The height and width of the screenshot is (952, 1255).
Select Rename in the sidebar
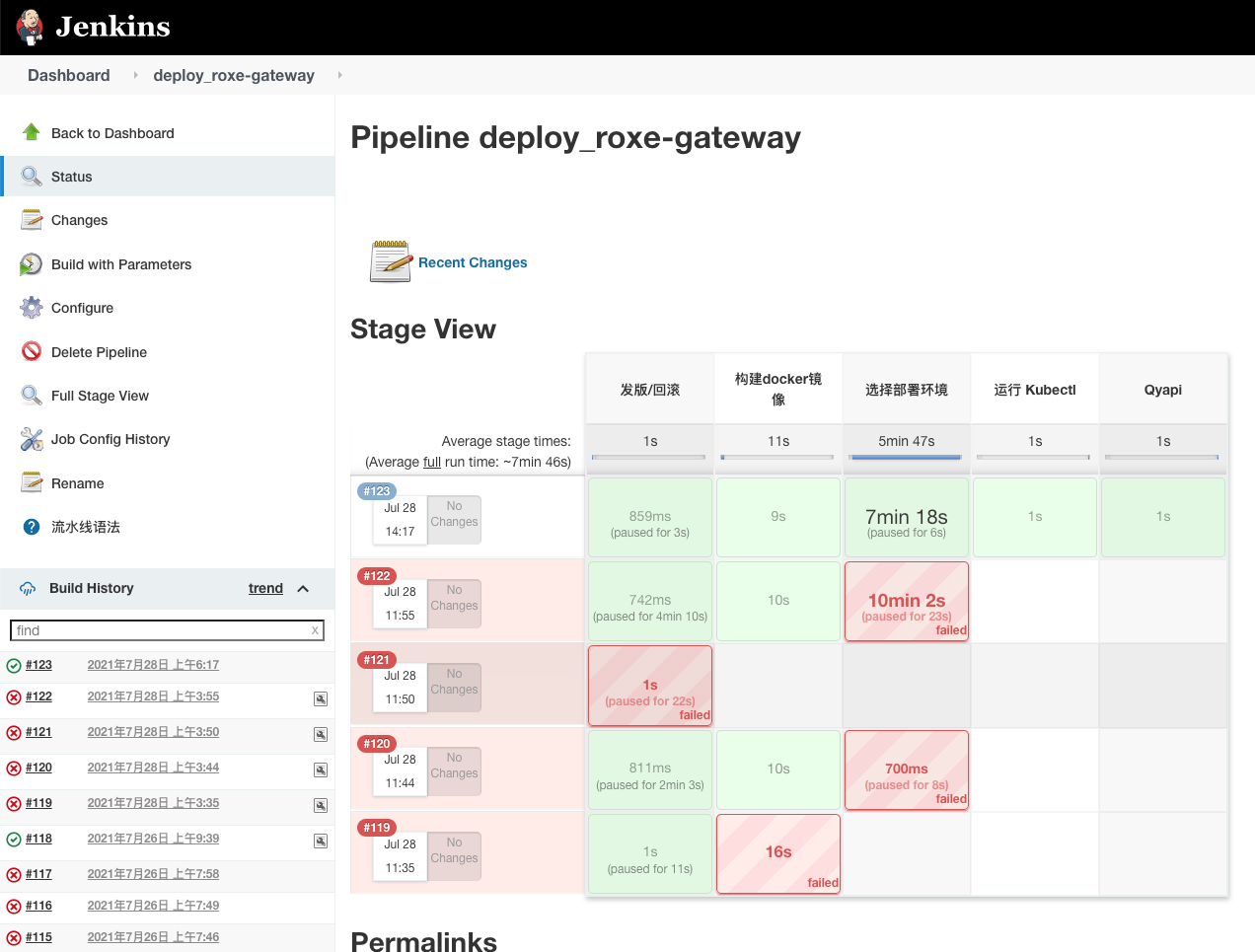pos(168,483)
